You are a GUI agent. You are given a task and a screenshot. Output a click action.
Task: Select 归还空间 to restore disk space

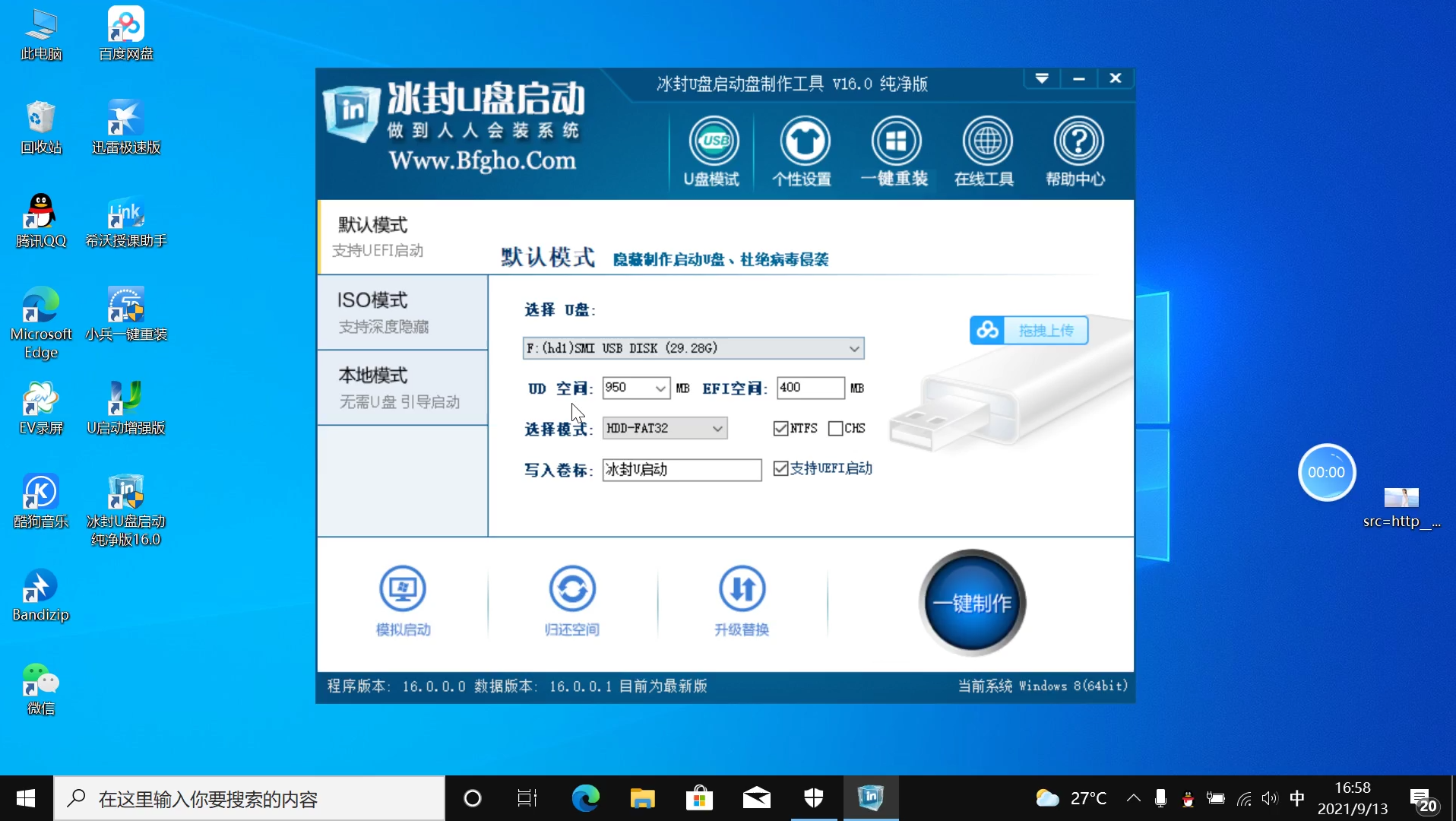(x=573, y=601)
